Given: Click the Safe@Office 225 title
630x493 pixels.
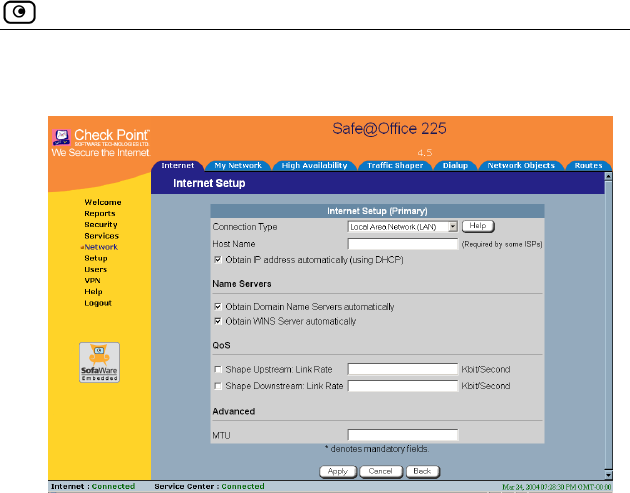Looking at the screenshot, I should 389,129.
